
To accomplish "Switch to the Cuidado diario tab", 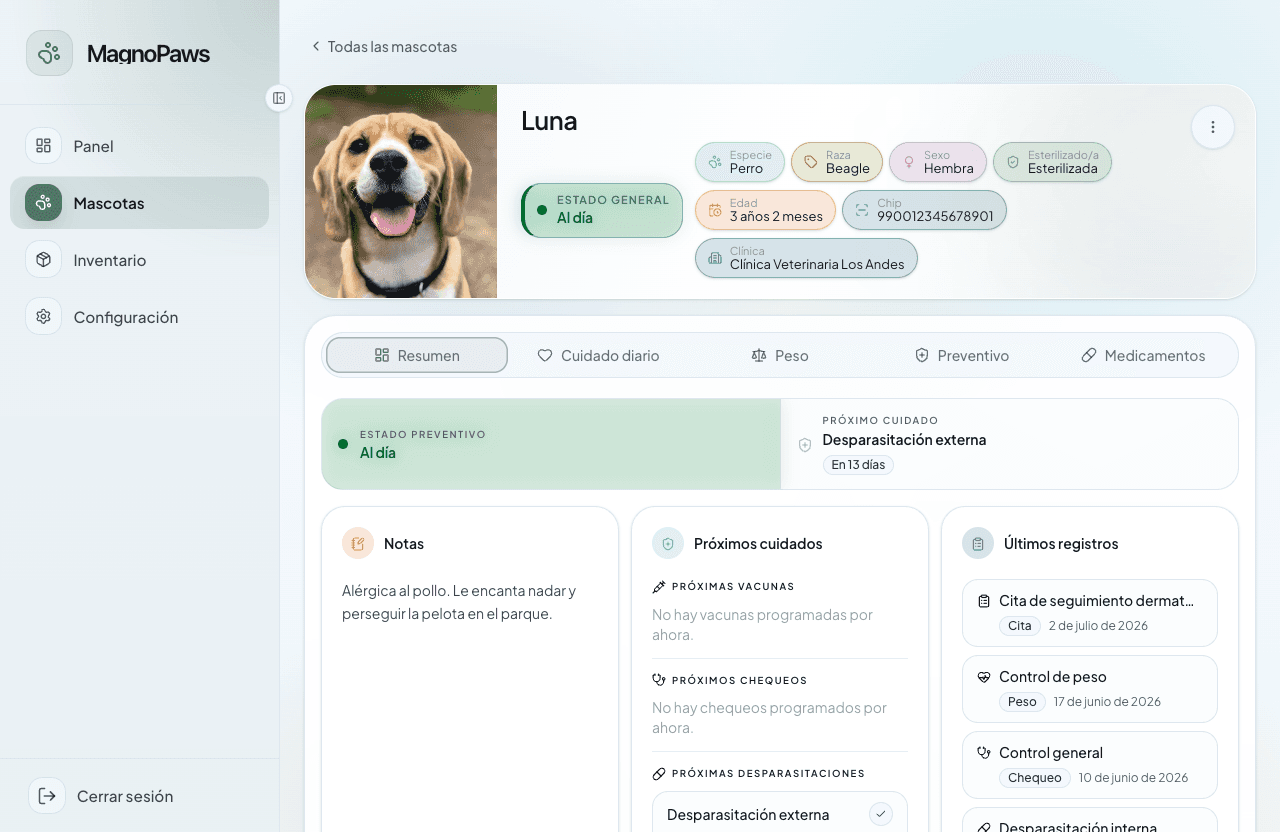I will [x=598, y=355].
